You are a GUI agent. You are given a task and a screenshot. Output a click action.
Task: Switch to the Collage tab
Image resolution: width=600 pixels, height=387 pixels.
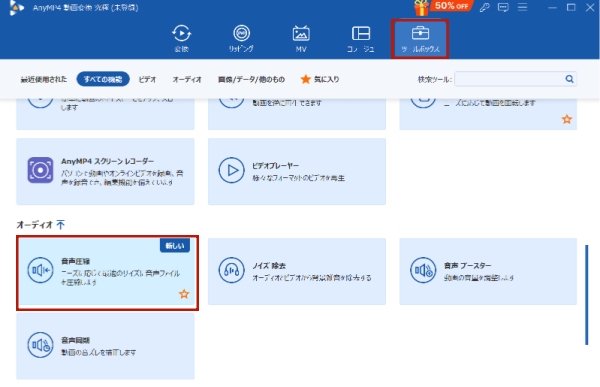click(360, 39)
